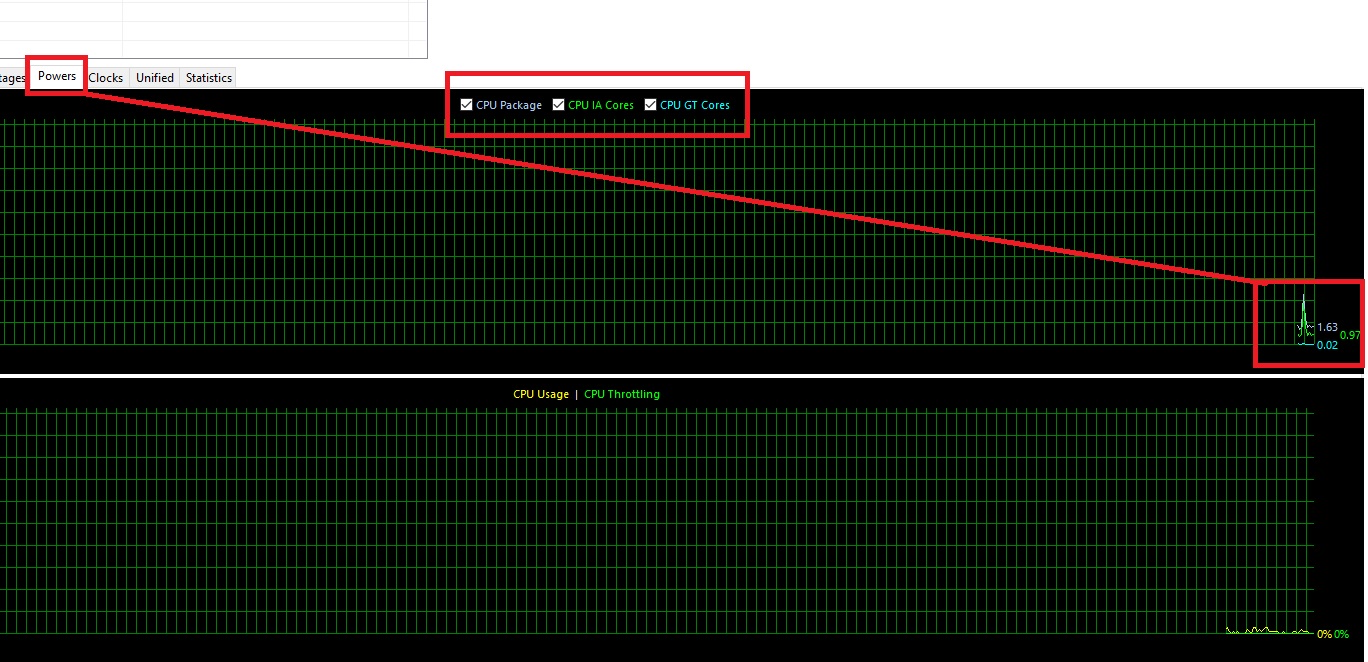
Task: Toggle the CPU IA Cores checkbox
Action: click(x=559, y=105)
